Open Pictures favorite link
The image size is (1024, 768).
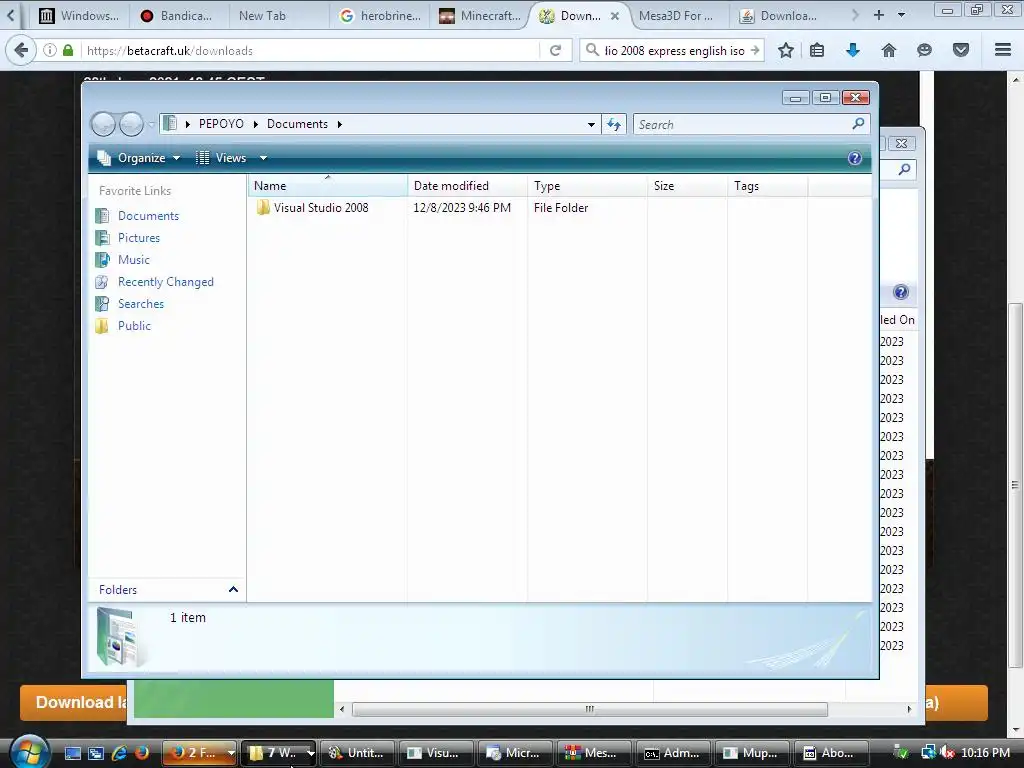[x=138, y=238]
